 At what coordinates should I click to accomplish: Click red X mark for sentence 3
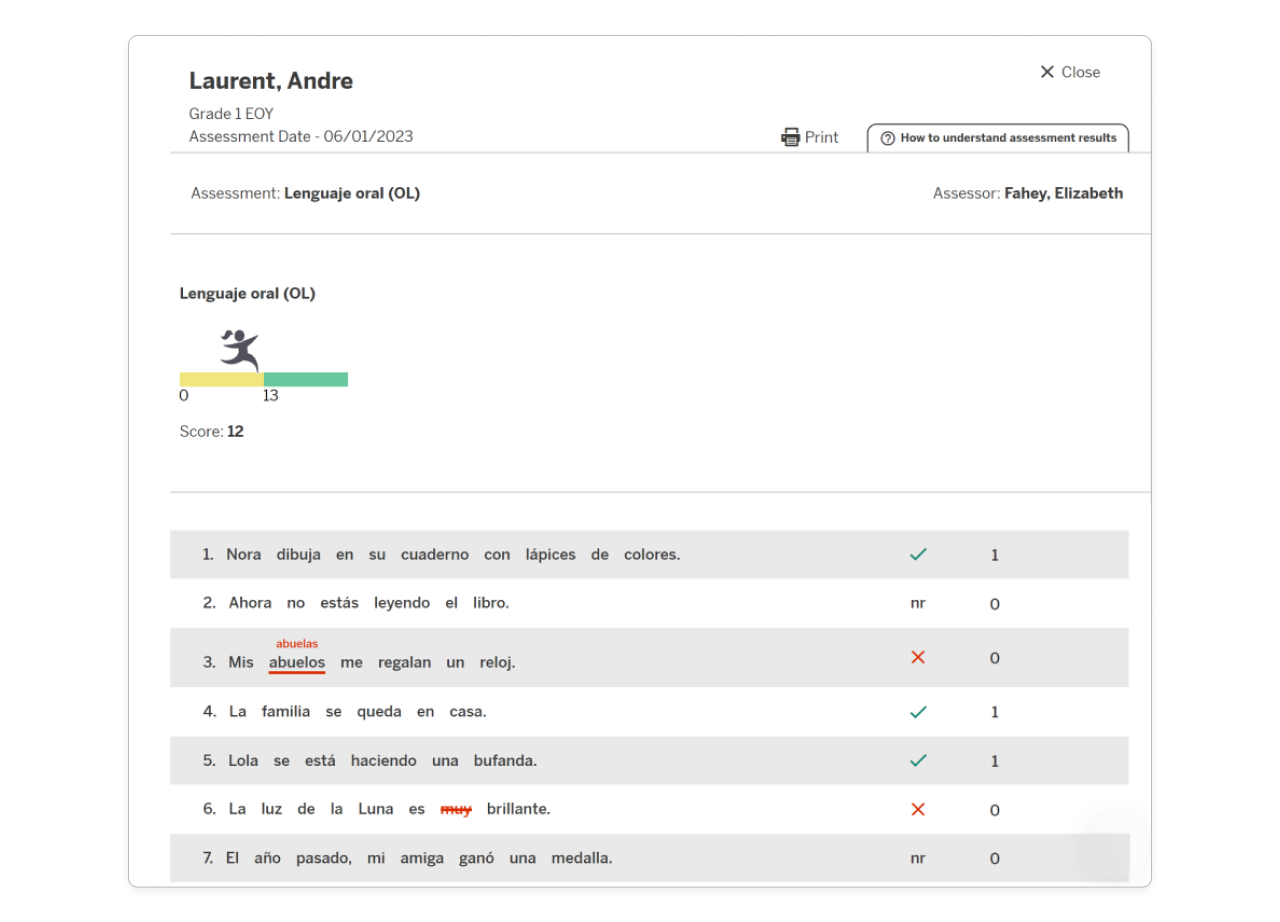pyautogui.click(x=918, y=657)
